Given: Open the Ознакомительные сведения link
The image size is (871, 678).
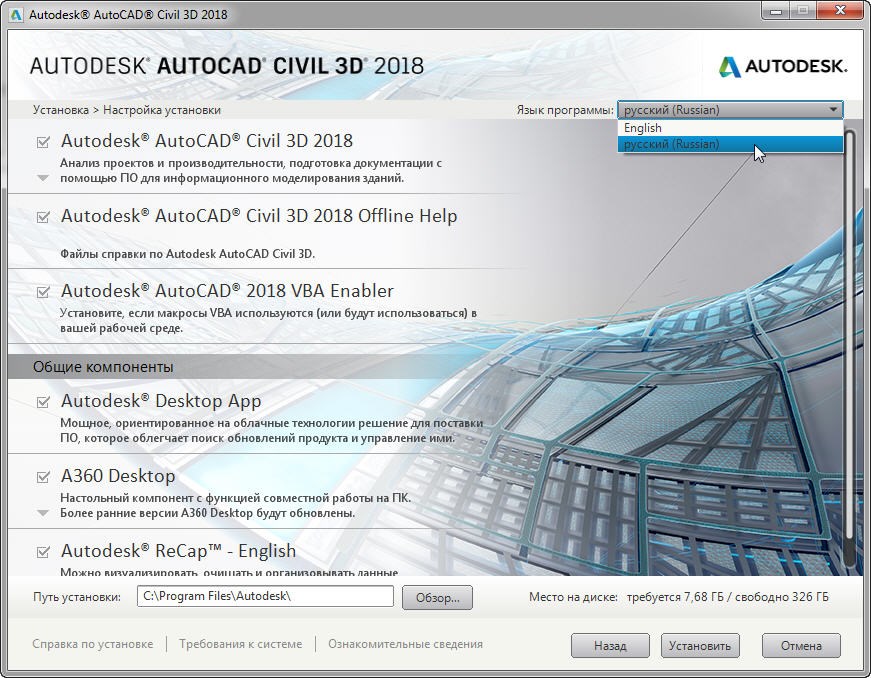Looking at the screenshot, I should pos(405,644).
